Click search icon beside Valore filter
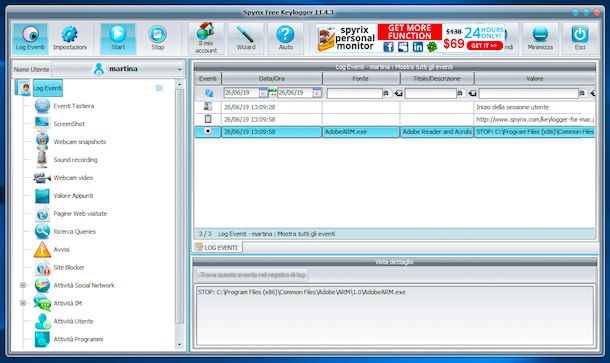This screenshot has height=363, width=610. point(582,93)
